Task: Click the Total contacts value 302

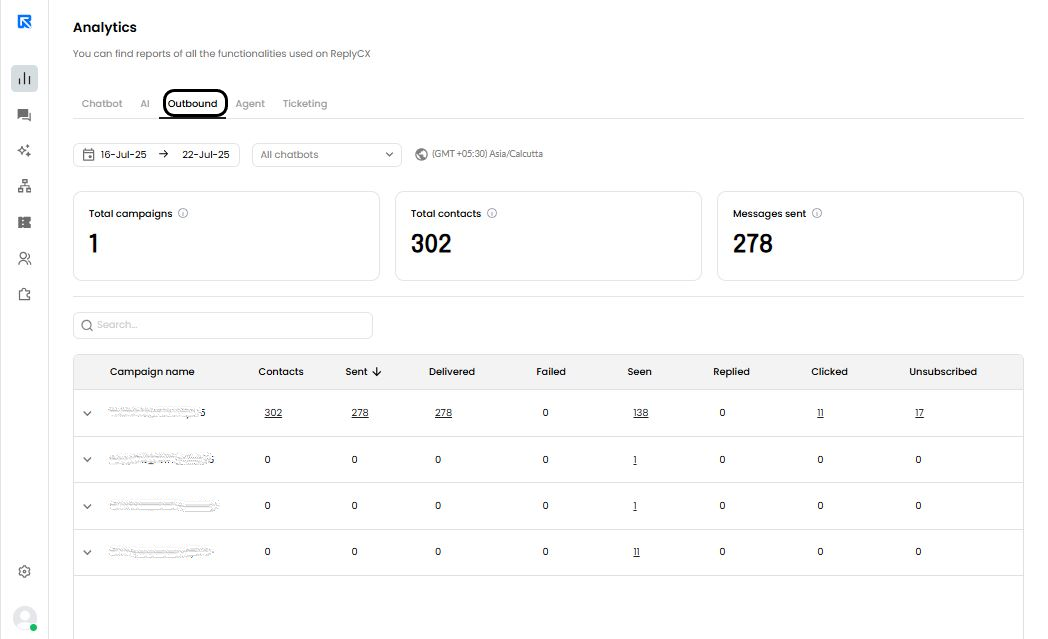Action: pyautogui.click(x=431, y=243)
